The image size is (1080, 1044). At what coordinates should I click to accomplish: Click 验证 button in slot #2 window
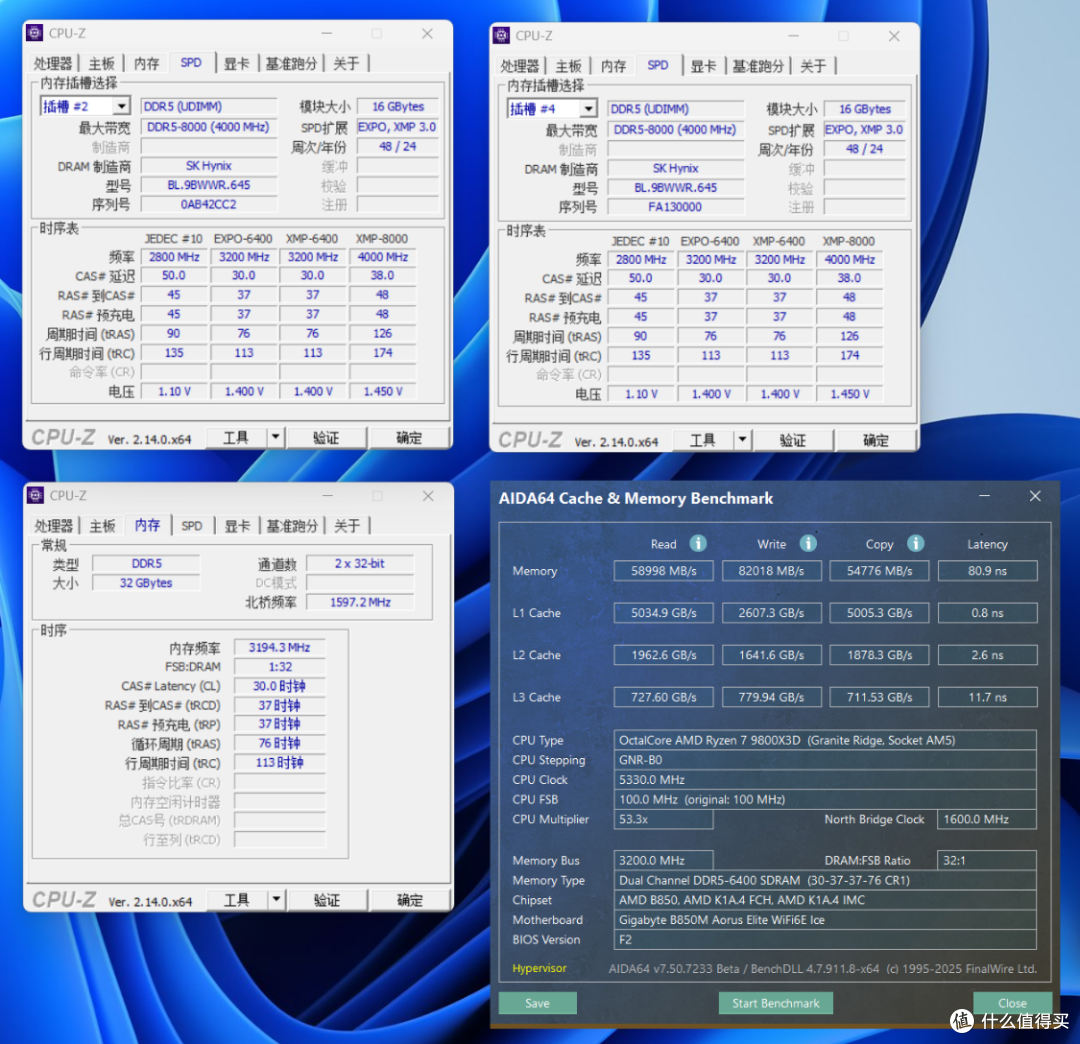tap(326, 437)
